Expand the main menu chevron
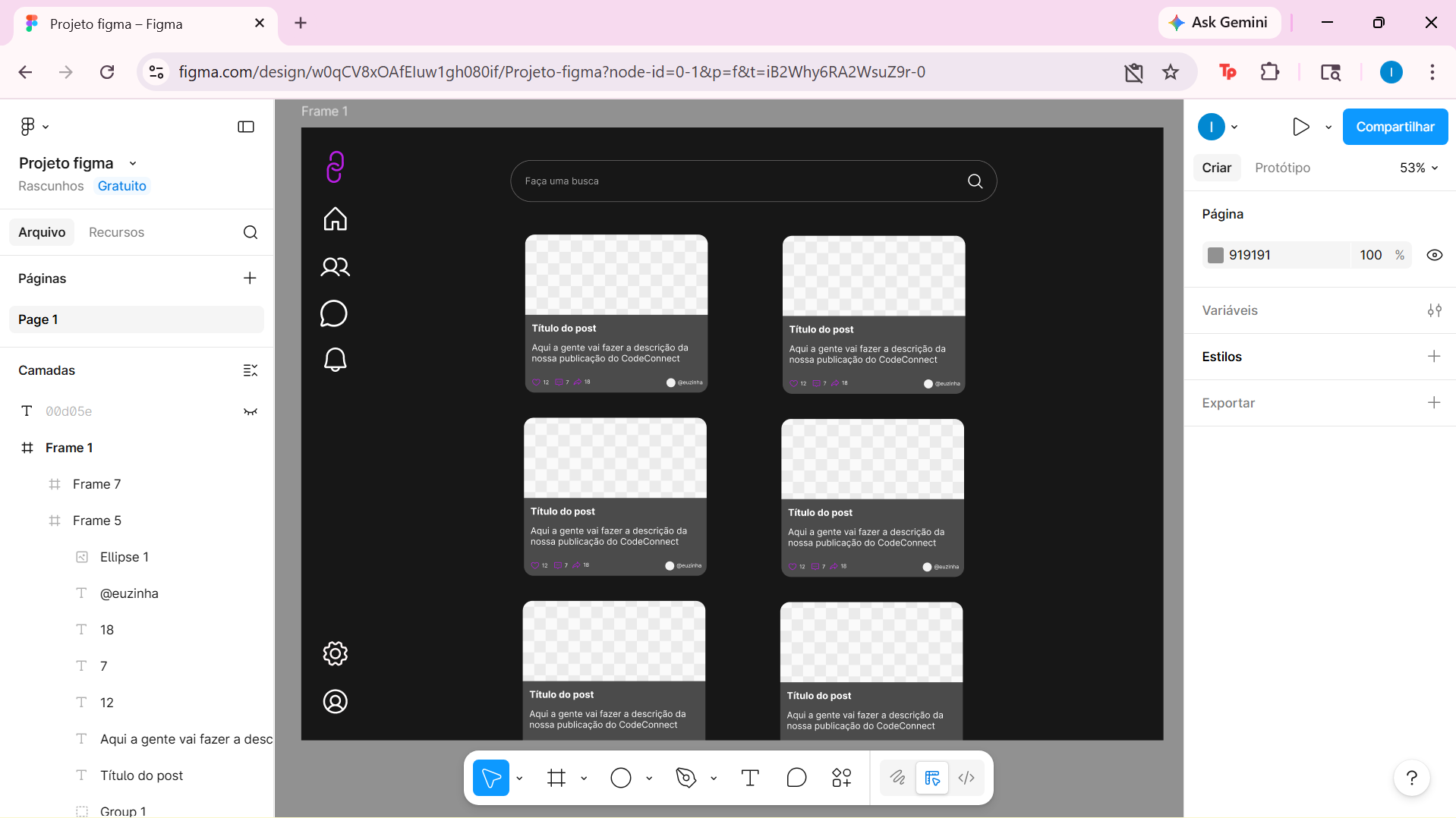The width and height of the screenshot is (1456, 818). point(46,127)
